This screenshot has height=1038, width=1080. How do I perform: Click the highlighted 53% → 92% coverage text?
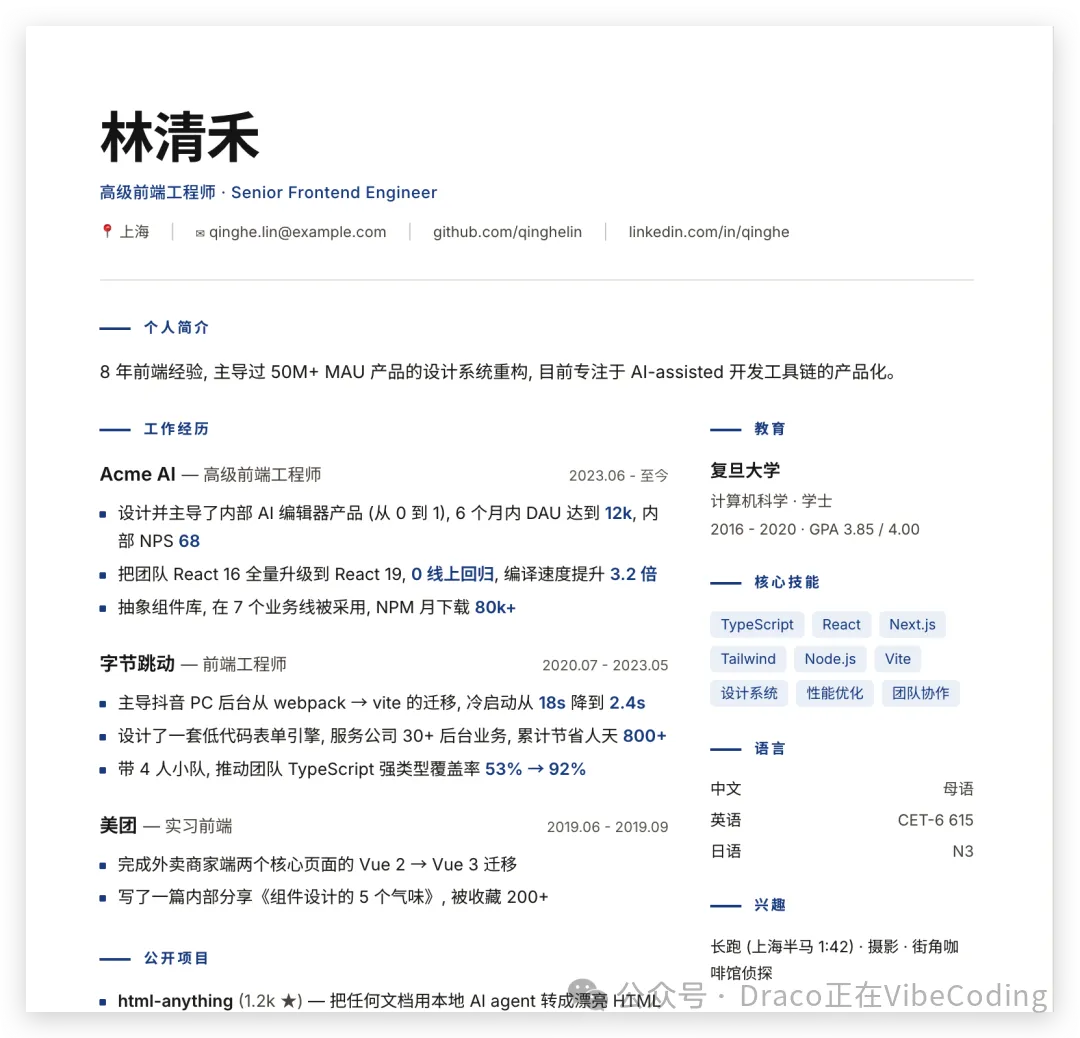535,769
